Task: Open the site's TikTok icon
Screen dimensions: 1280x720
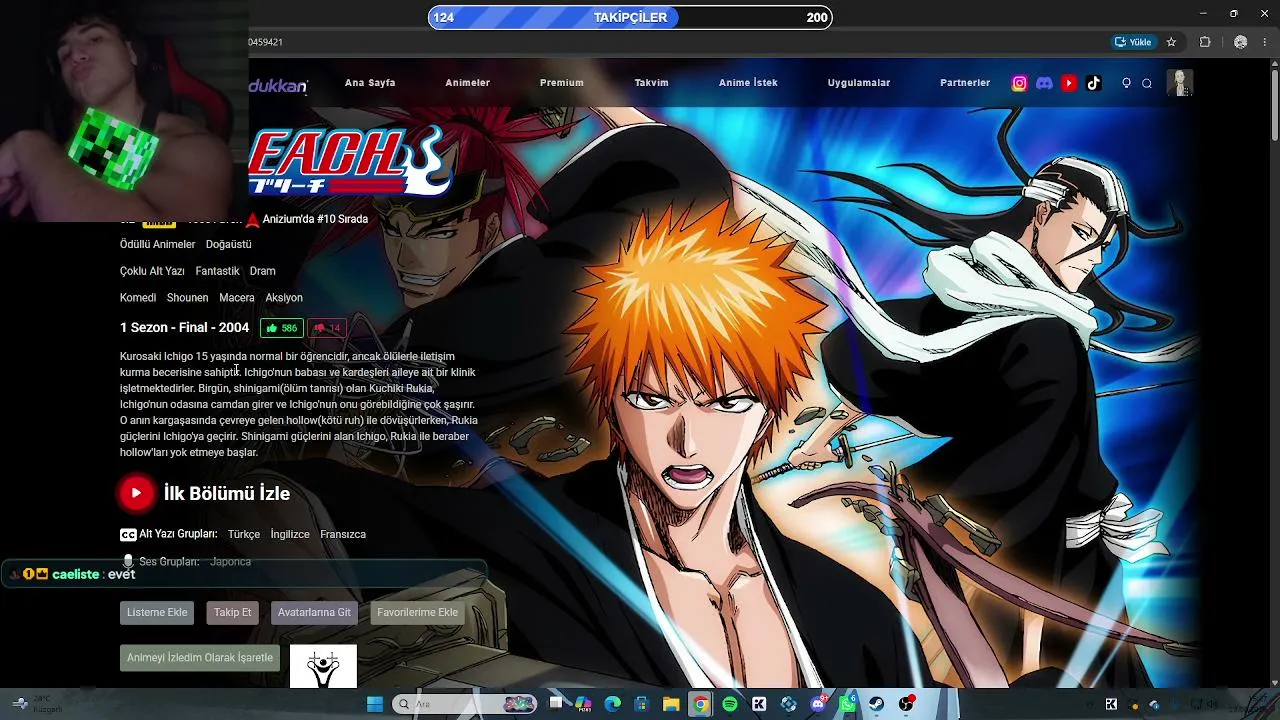Action: click(x=1094, y=83)
